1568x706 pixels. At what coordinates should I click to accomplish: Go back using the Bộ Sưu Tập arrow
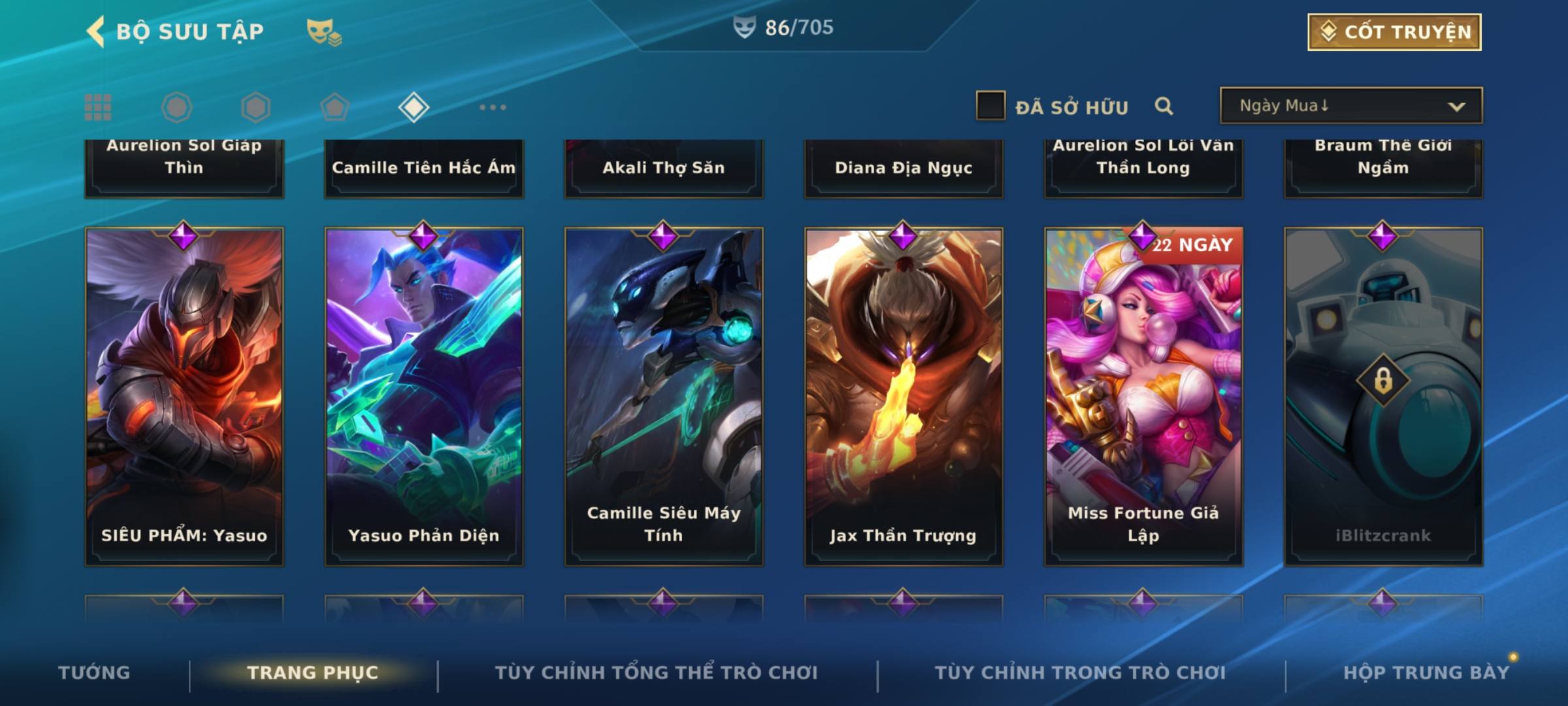96,31
